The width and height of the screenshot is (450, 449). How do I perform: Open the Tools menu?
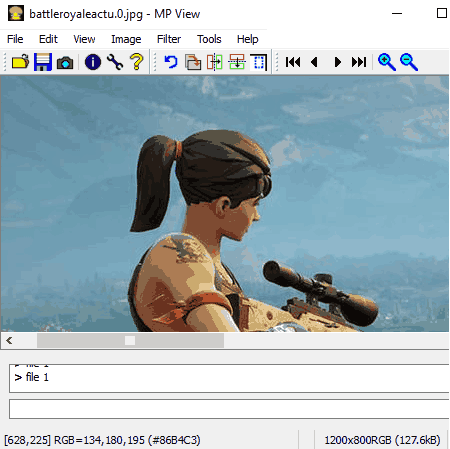pos(209,39)
